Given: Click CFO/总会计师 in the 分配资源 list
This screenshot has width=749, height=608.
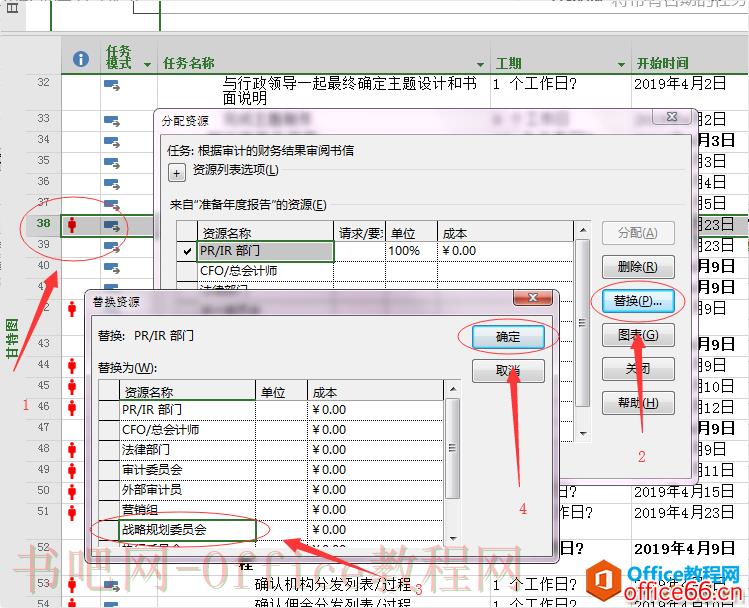Looking at the screenshot, I should [x=265, y=271].
